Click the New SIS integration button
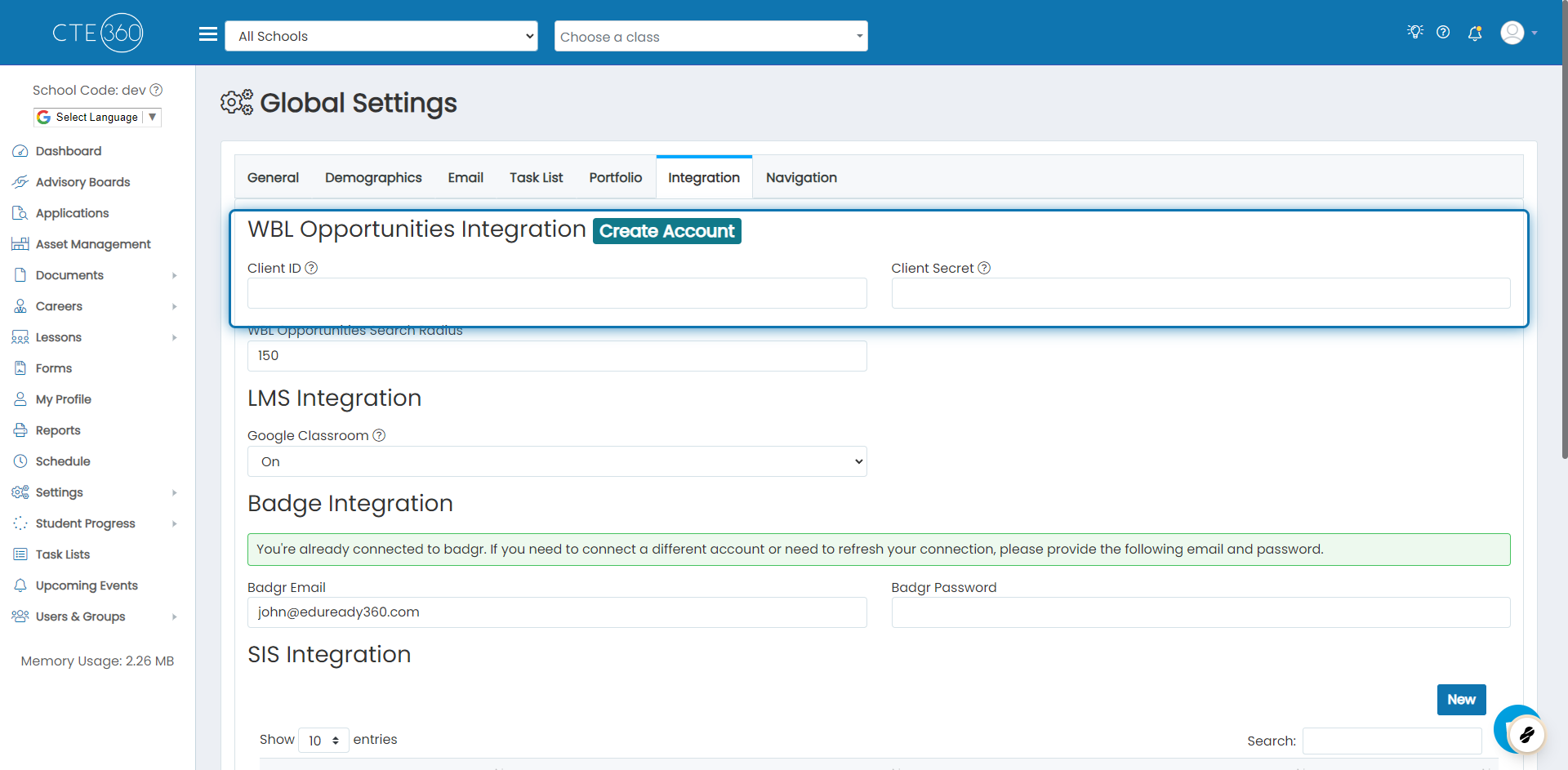 [x=1461, y=700]
